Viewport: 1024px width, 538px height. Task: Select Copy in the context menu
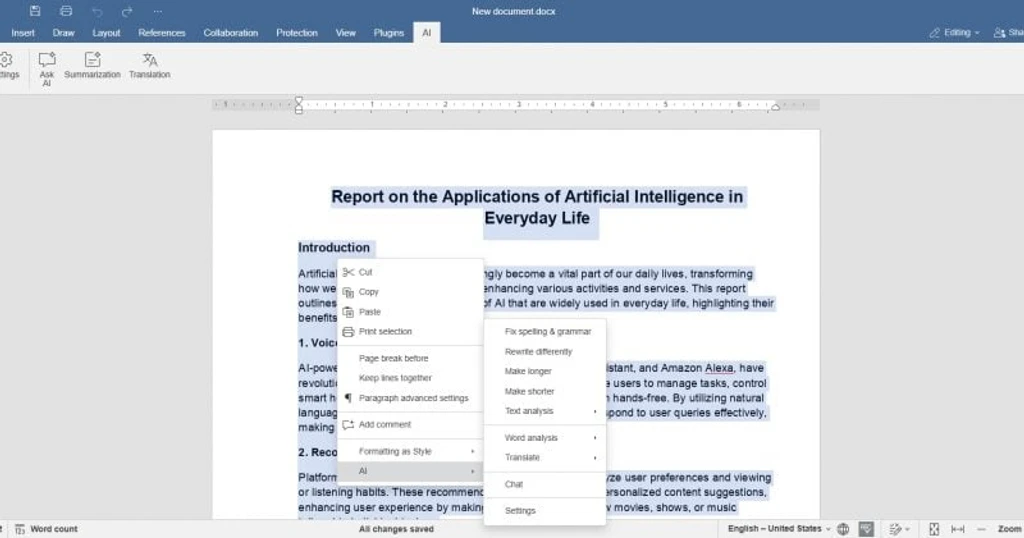(410, 292)
